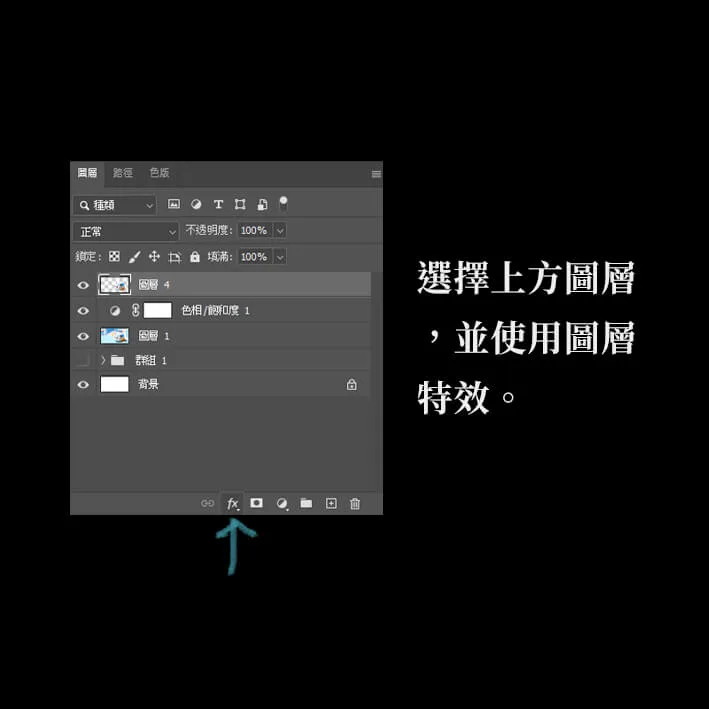This screenshot has height=709, width=709.
Task: Open the 正常 blend mode dropdown
Action: (126, 232)
